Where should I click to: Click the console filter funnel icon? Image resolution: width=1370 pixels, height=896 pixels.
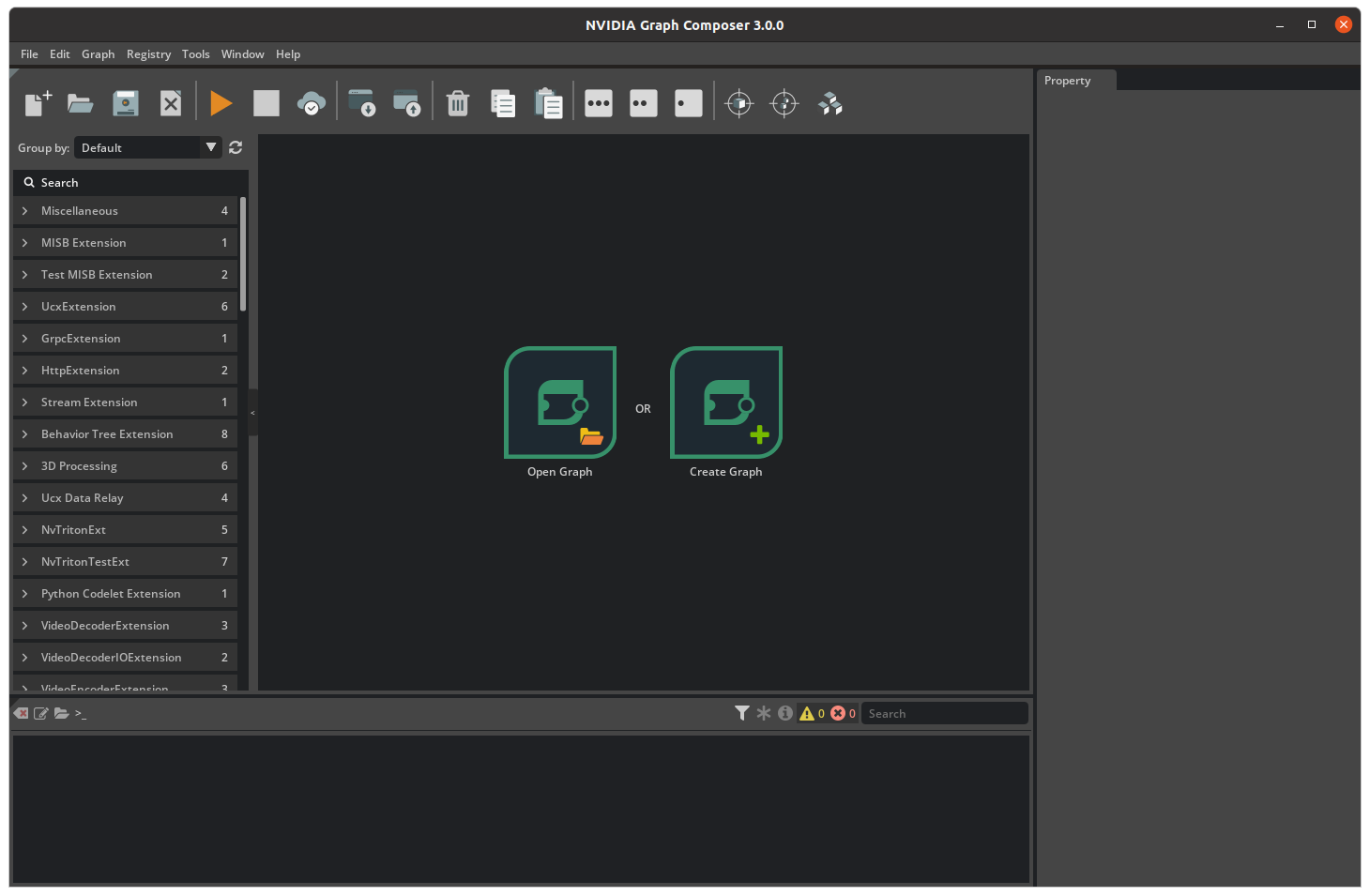tap(742, 713)
